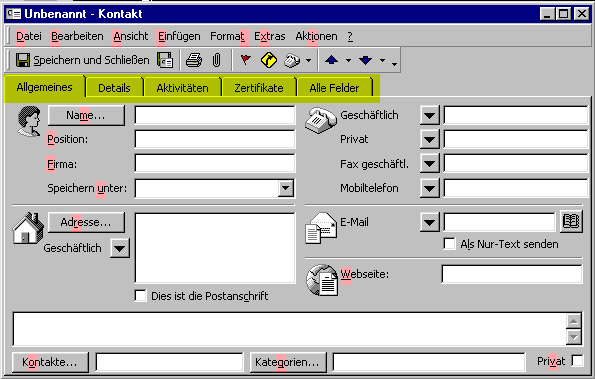Click into the Geschäftlich phone number field
The width and height of the screenshot is (595, 379).
tap(516, 115)
